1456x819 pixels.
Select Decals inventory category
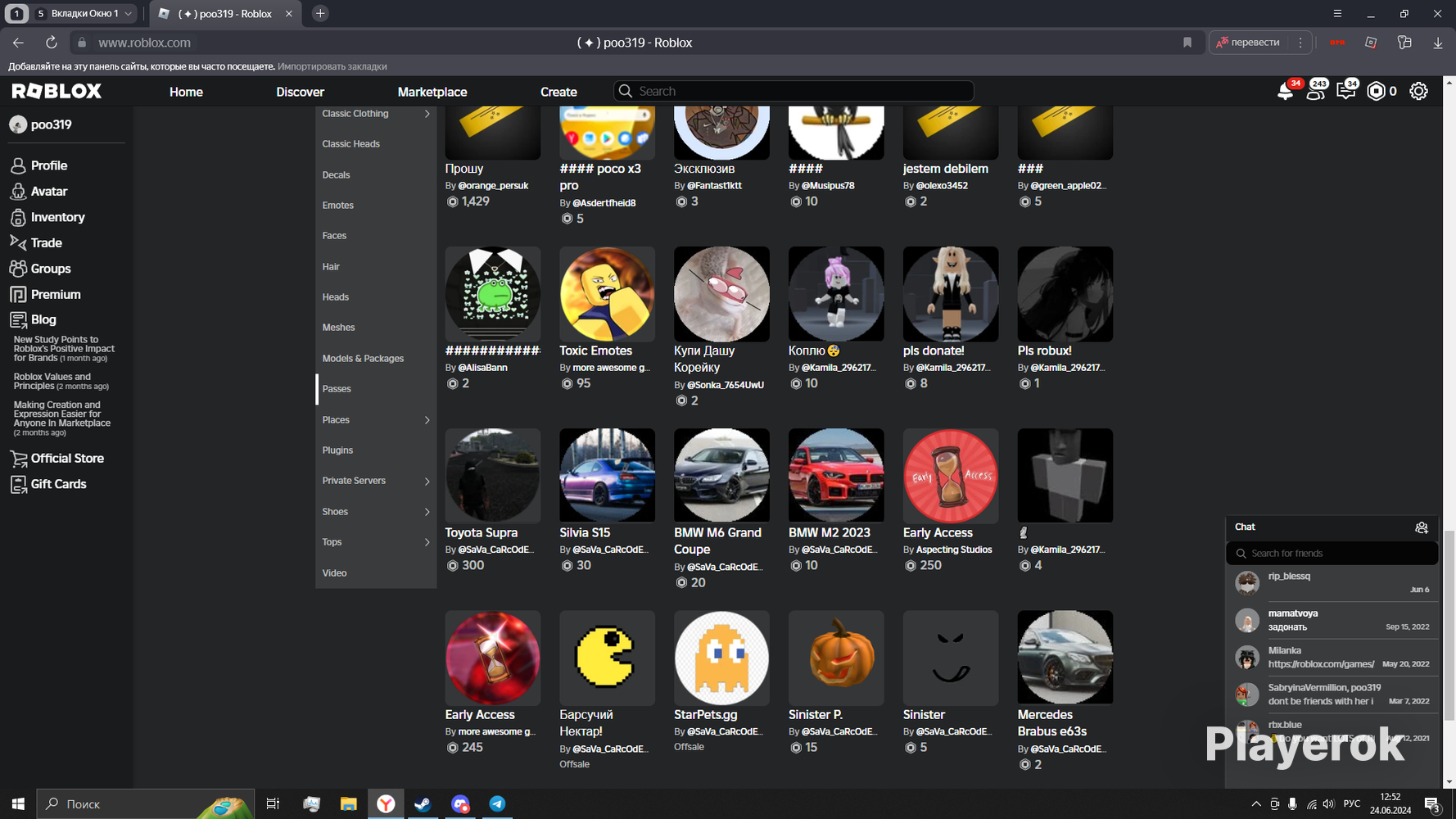[336, 175]
